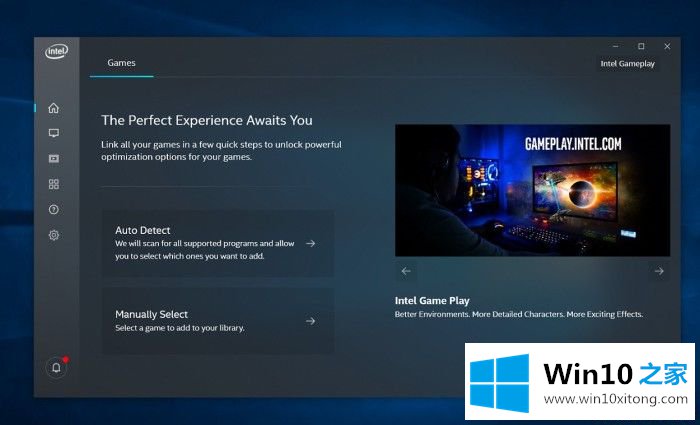Screen dimensions: 700x425
Task: Open the Support question mark icon
Action: click(54, 209)
